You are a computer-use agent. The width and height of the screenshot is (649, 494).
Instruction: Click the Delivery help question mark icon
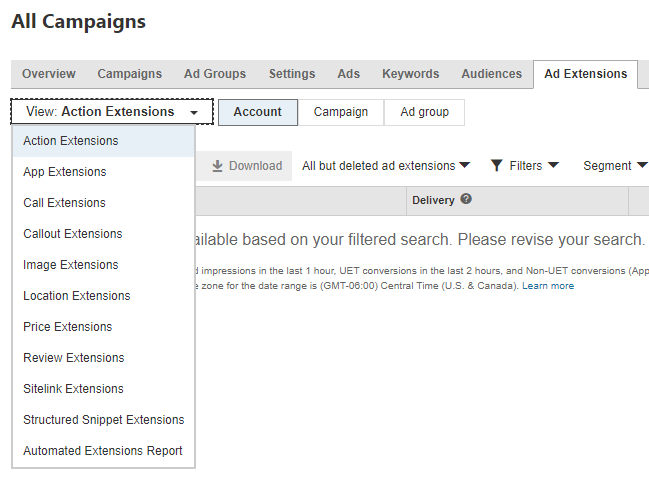click(466, 199)
